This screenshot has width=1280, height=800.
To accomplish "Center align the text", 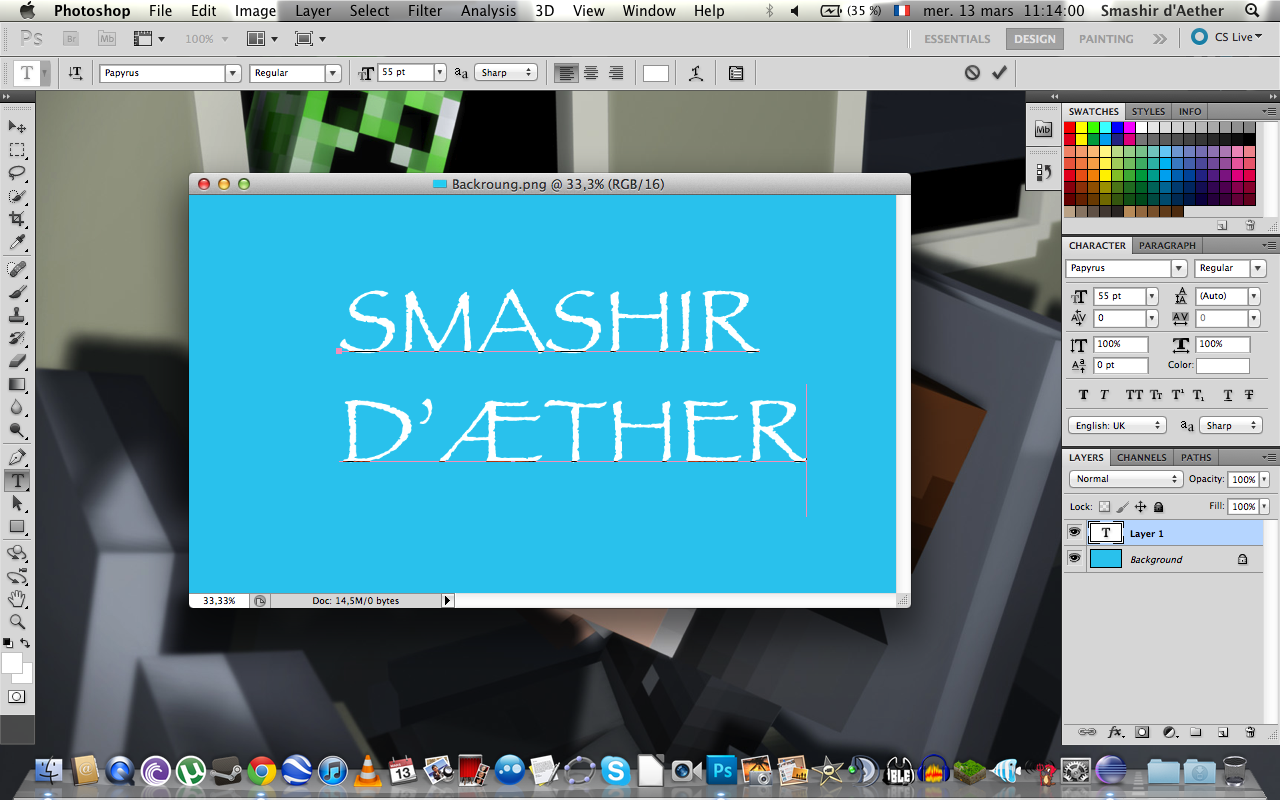I will pyautogui.click(x=591, y=73).
